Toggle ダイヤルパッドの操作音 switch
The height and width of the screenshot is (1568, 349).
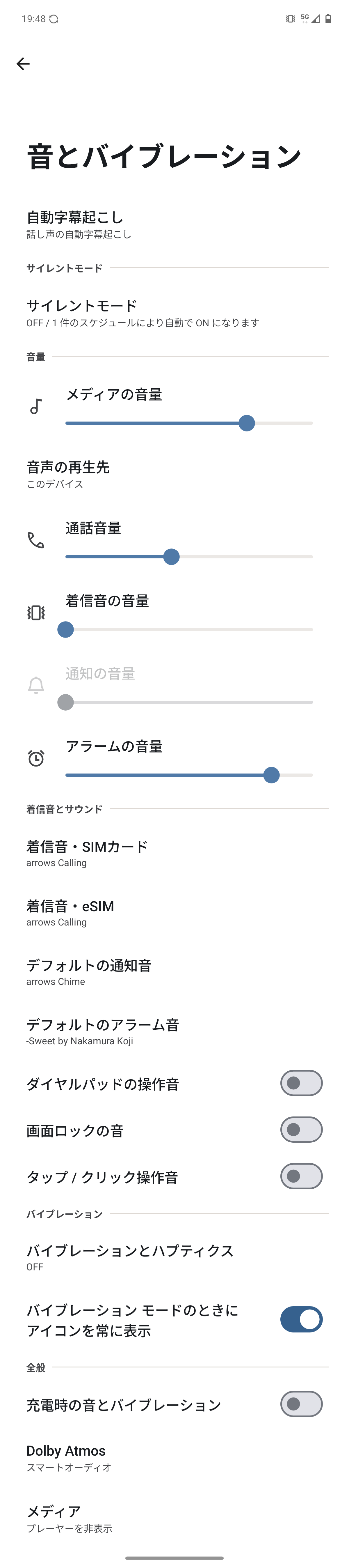point(301,1083)
